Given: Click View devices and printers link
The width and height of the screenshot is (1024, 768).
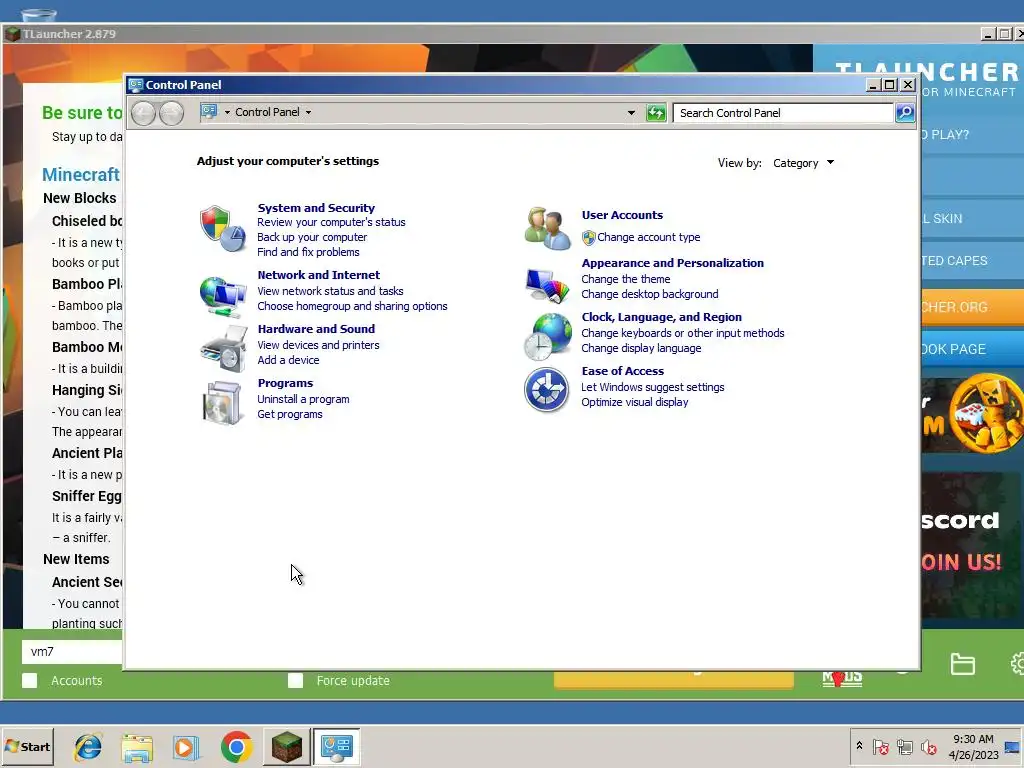Looking at the screenshot, I should pos(318,345).
